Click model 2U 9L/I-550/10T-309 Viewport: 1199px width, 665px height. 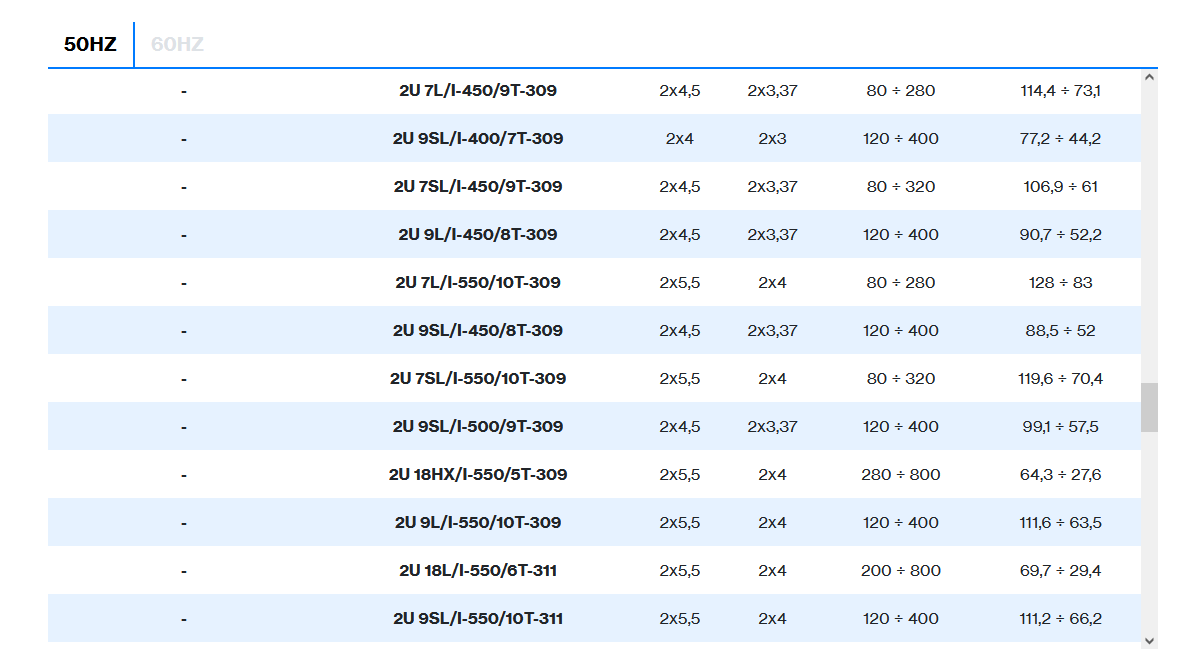pos(477,523)
